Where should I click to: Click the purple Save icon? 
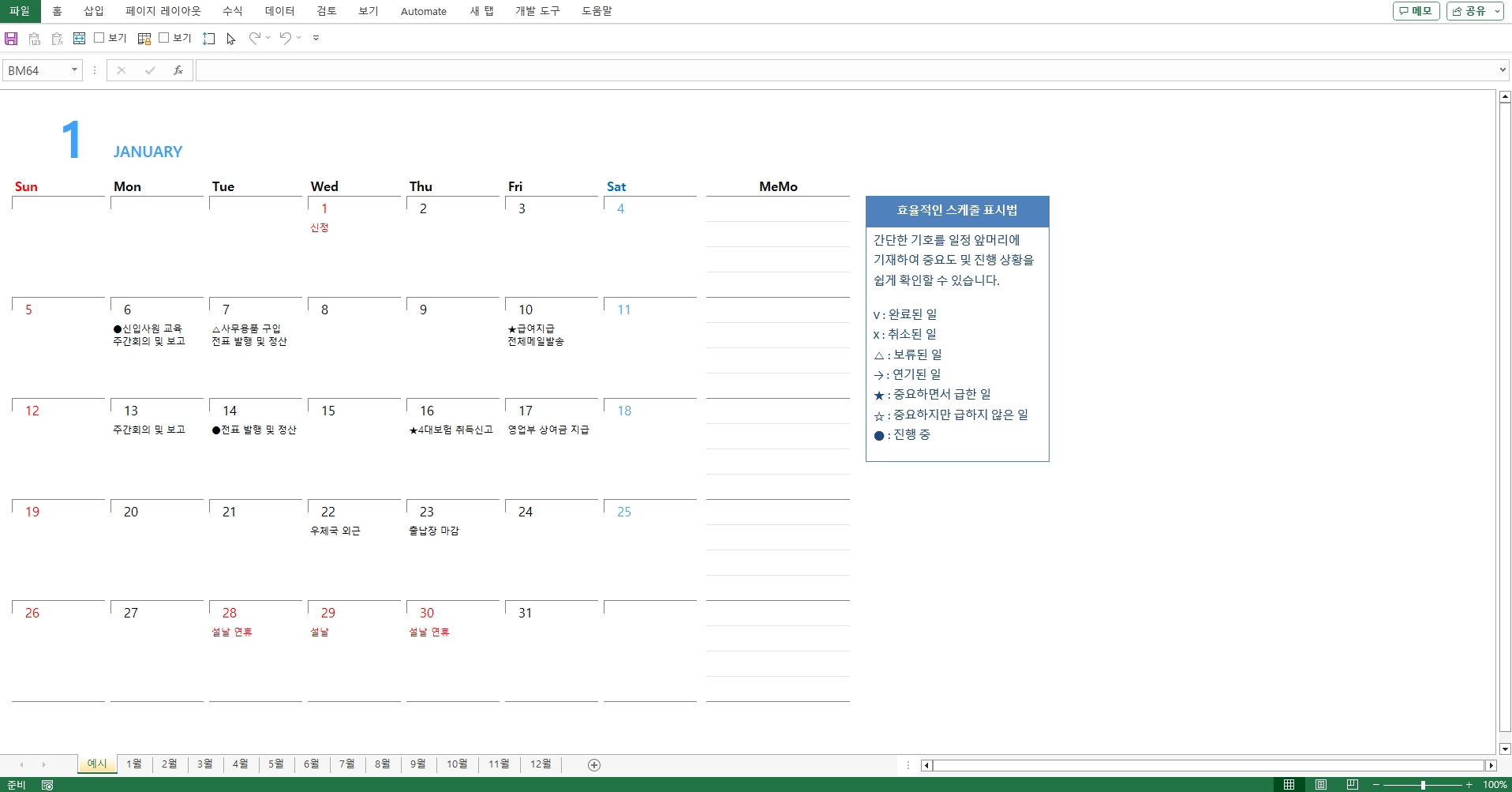11,38
